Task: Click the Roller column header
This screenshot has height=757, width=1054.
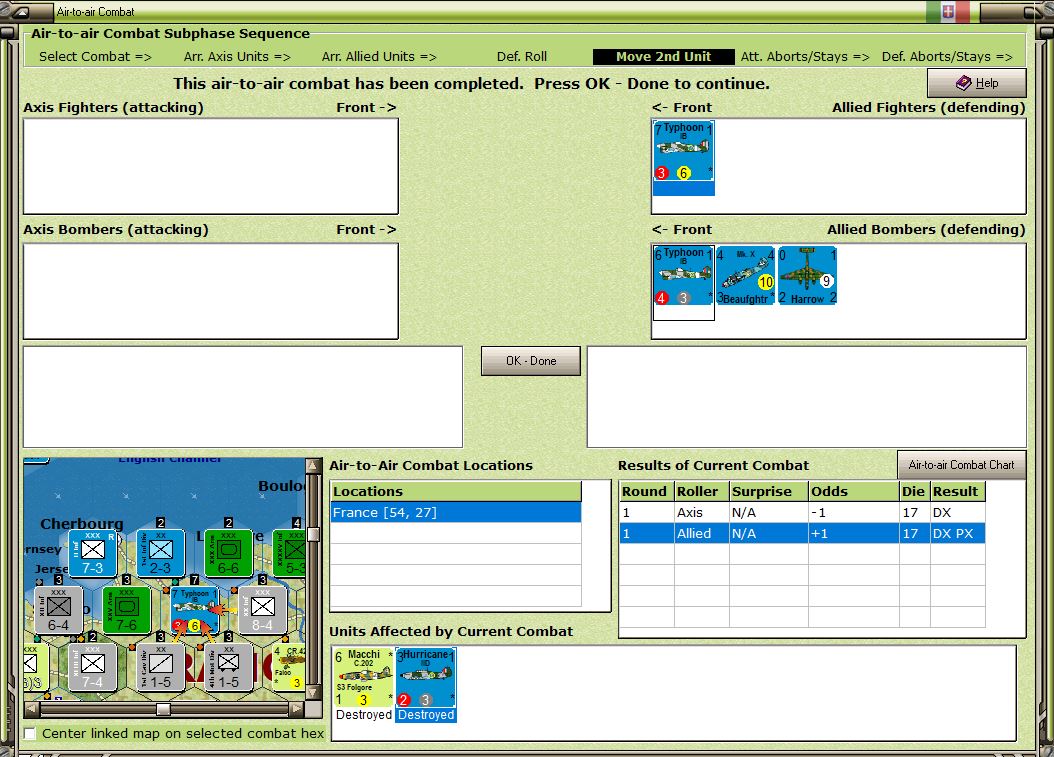Action: point(701,491)
